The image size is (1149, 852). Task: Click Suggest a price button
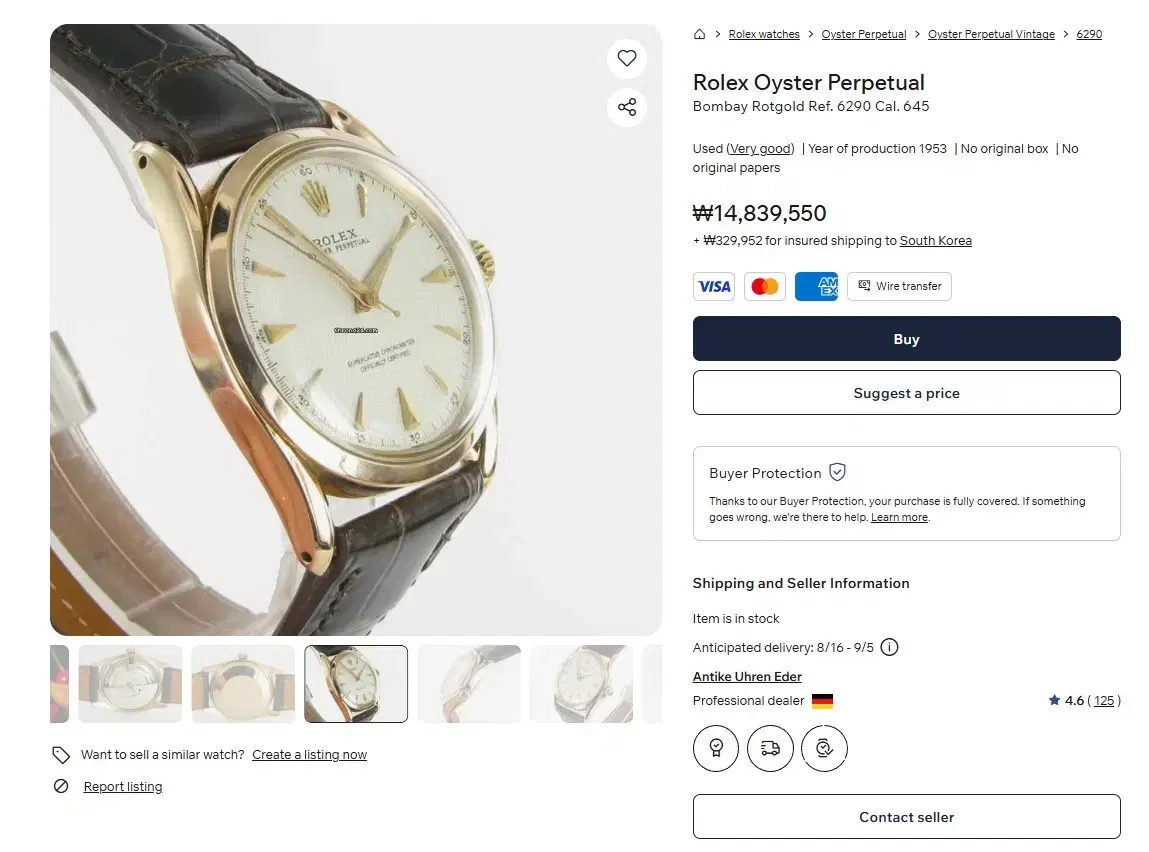[906, 393]
